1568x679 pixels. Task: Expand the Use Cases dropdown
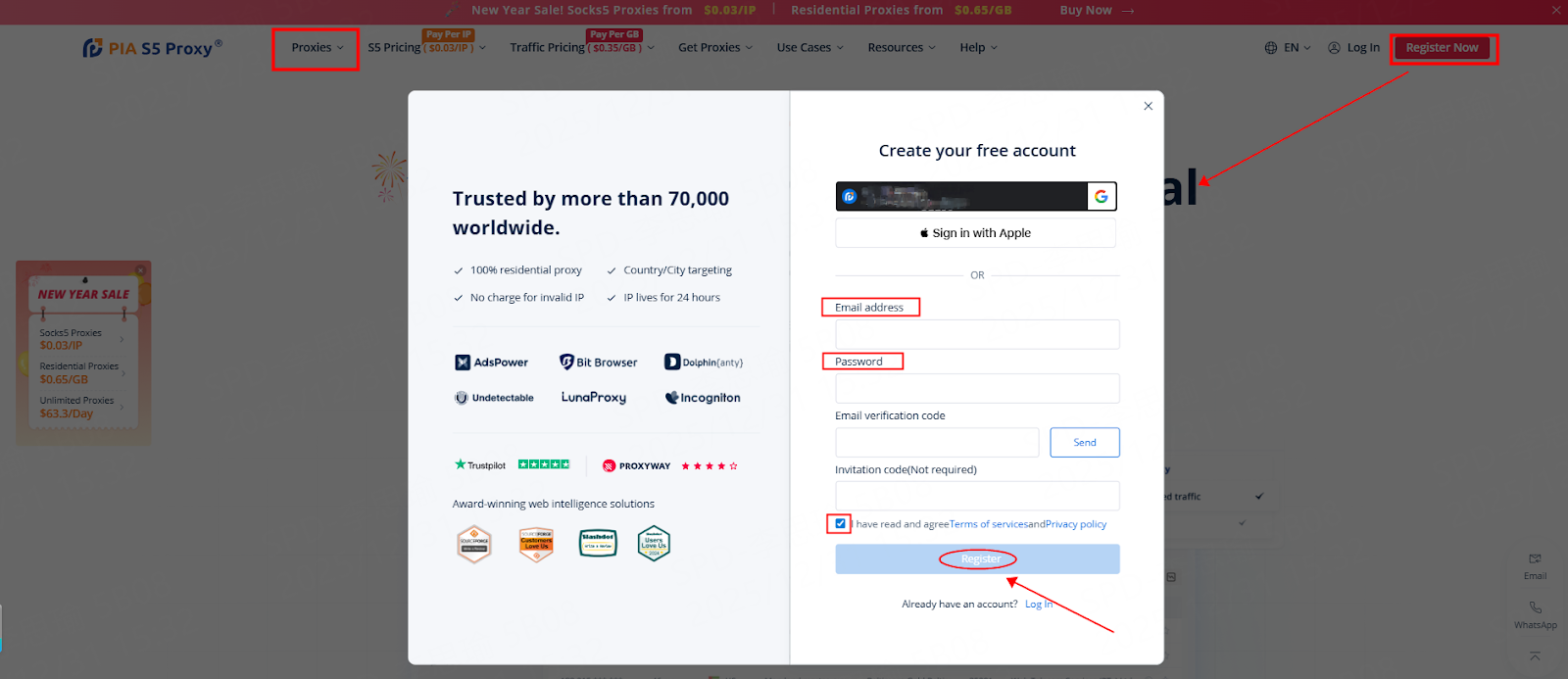click(809, 48)
